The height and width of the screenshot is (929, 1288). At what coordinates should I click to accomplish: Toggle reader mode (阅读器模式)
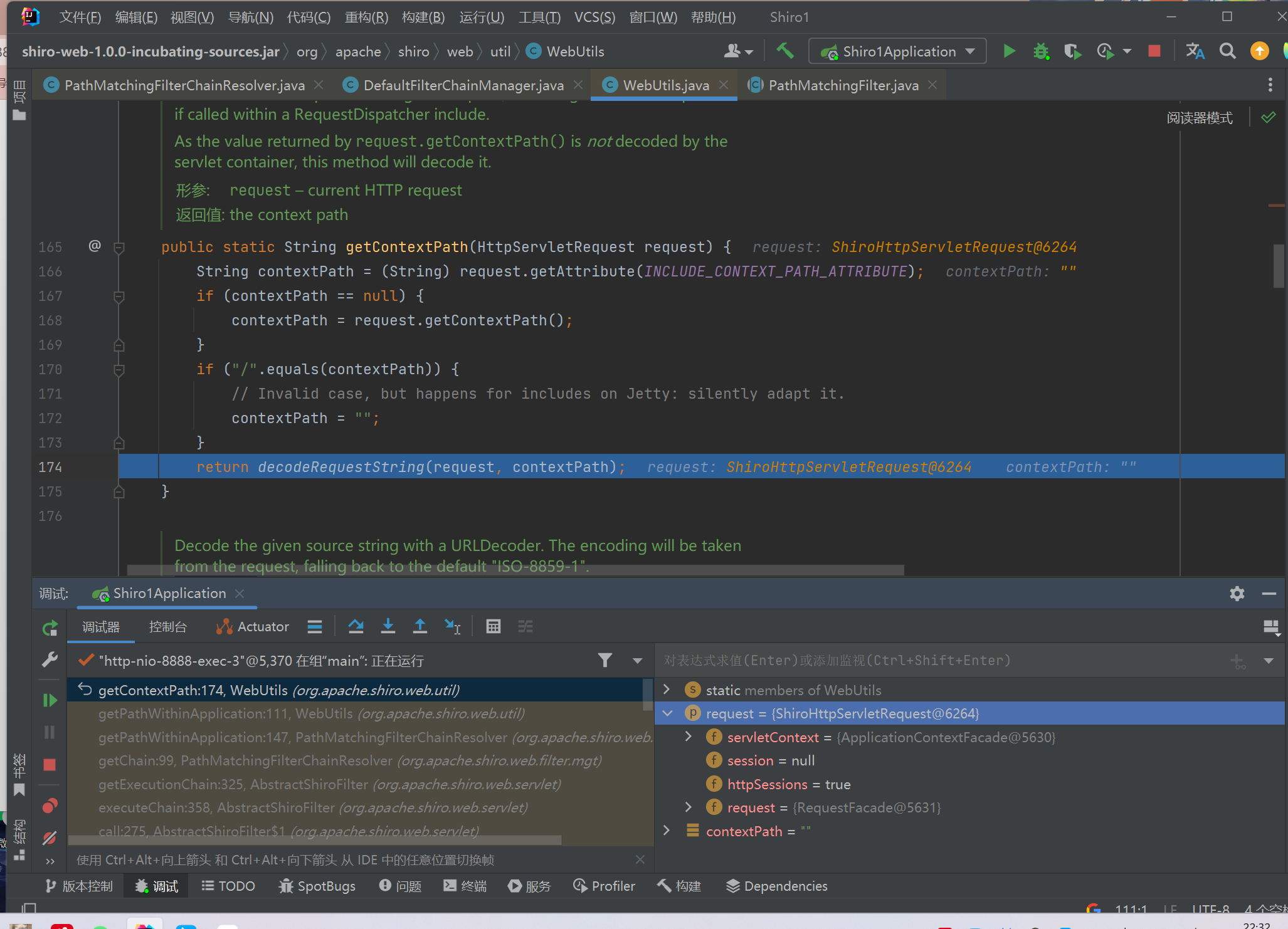pyautogui.click(x=1199, y=118)
